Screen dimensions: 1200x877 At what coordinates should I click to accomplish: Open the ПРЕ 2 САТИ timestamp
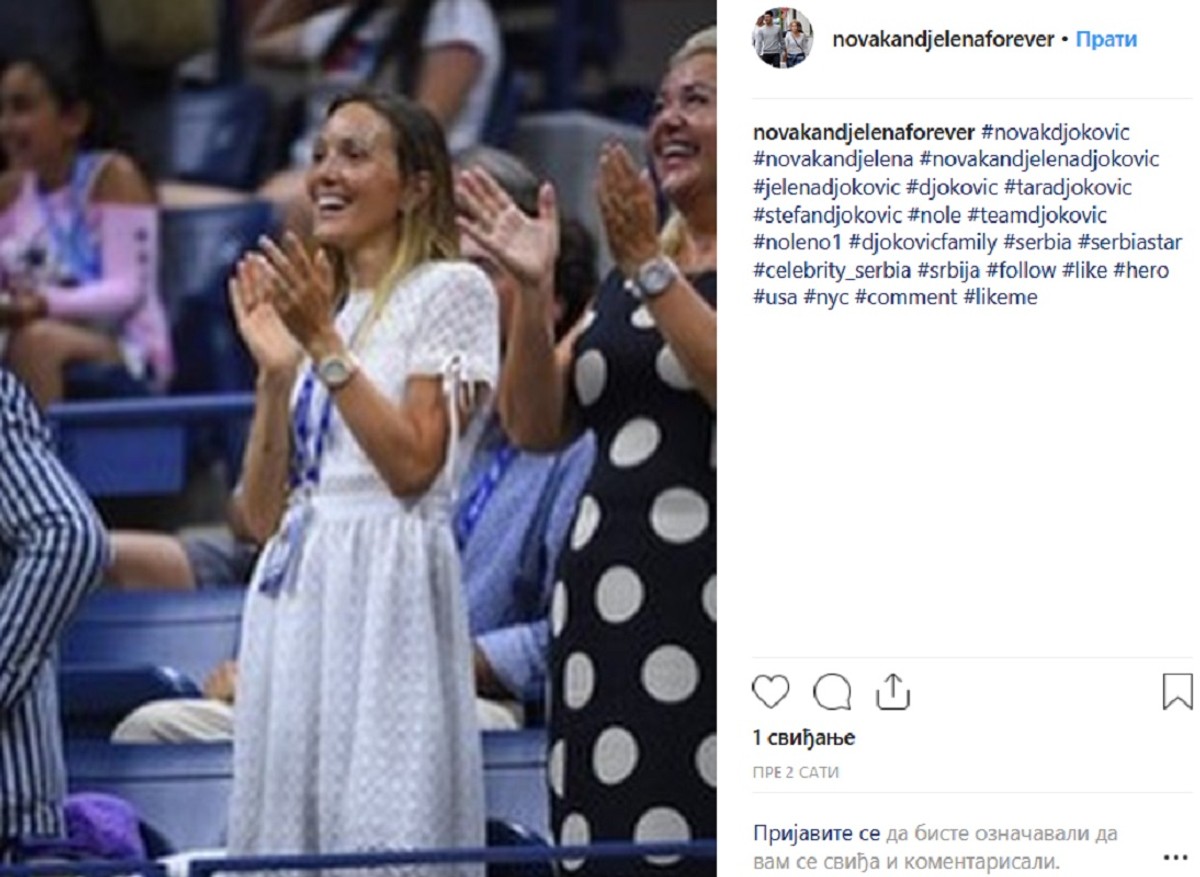point(796,773)
